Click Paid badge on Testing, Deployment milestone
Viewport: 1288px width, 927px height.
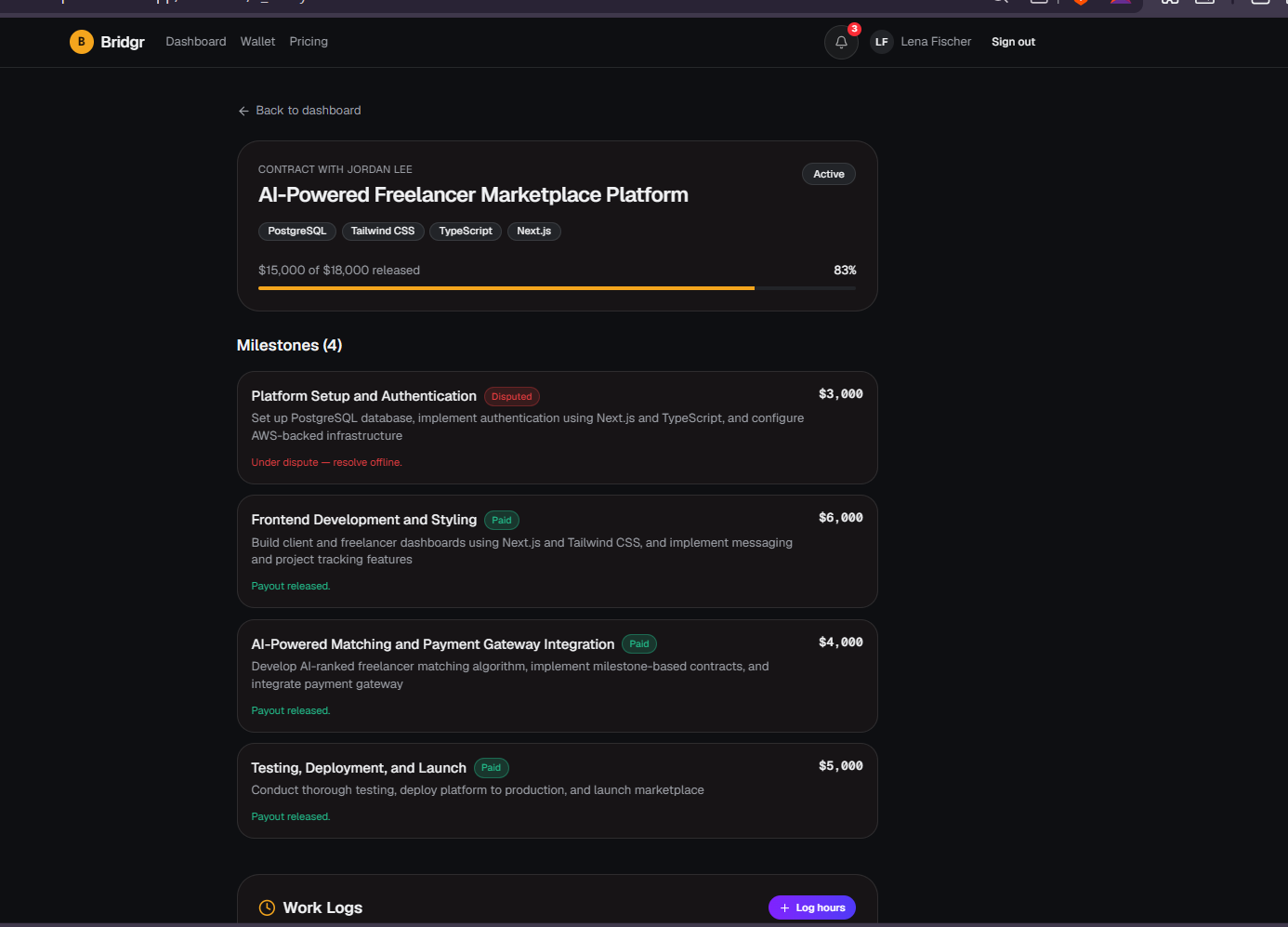[x=492, y=768]
